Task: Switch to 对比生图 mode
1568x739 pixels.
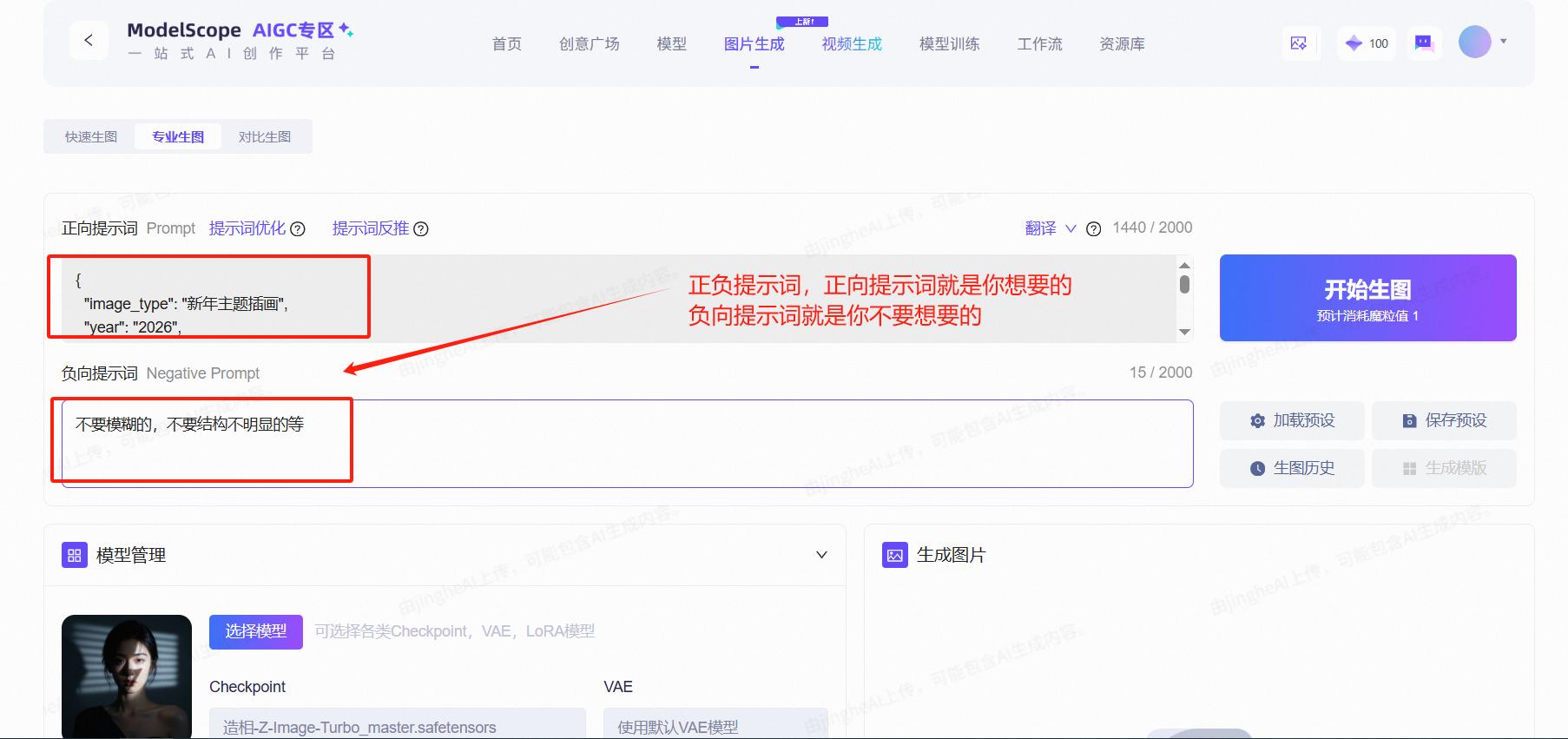Action: tap(265, 137)
